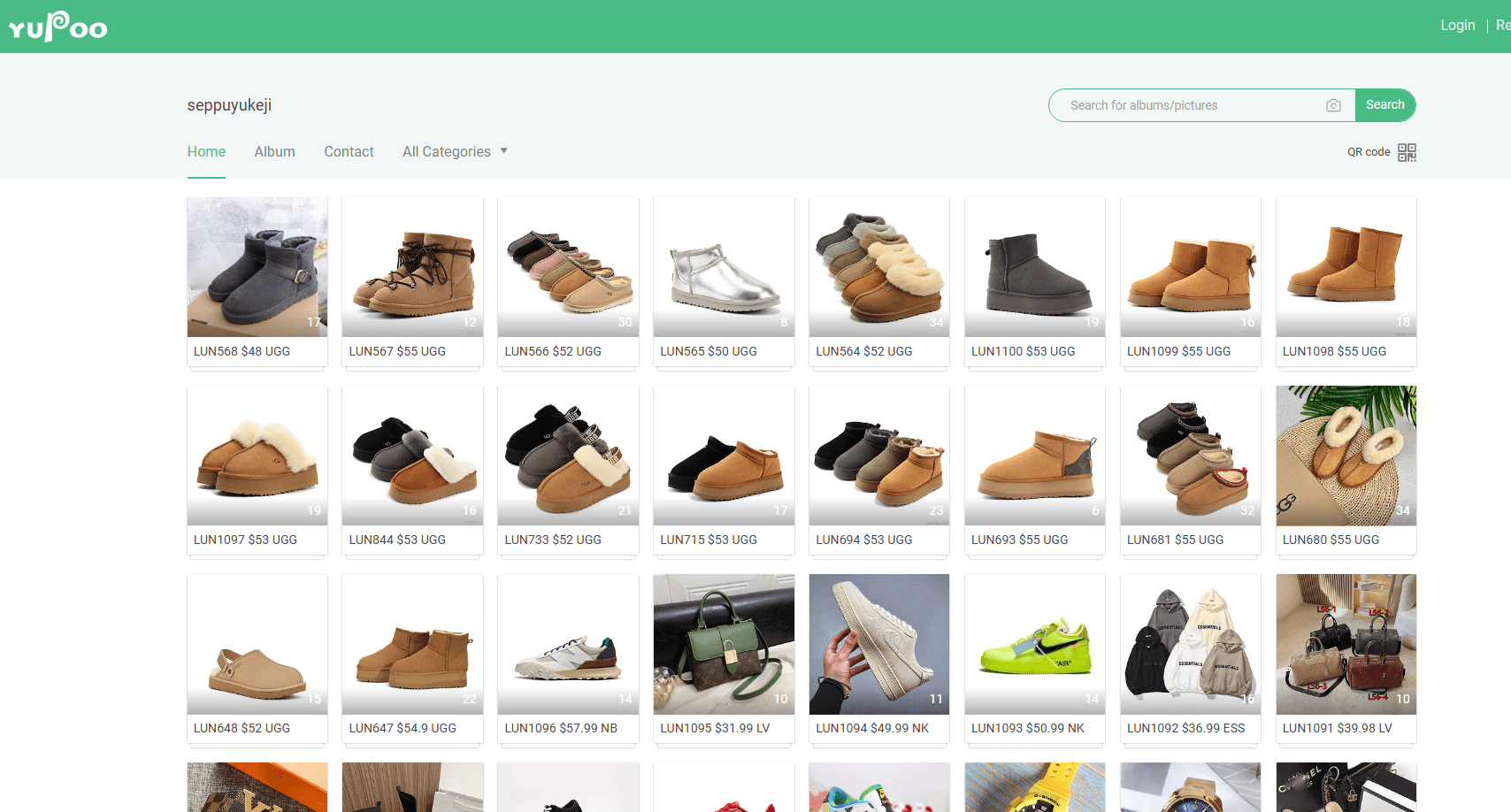Open LUN1091 $39.98 LV bags thumbnail
This screenshot has height=812, width=1511.
coord(1346,644)
